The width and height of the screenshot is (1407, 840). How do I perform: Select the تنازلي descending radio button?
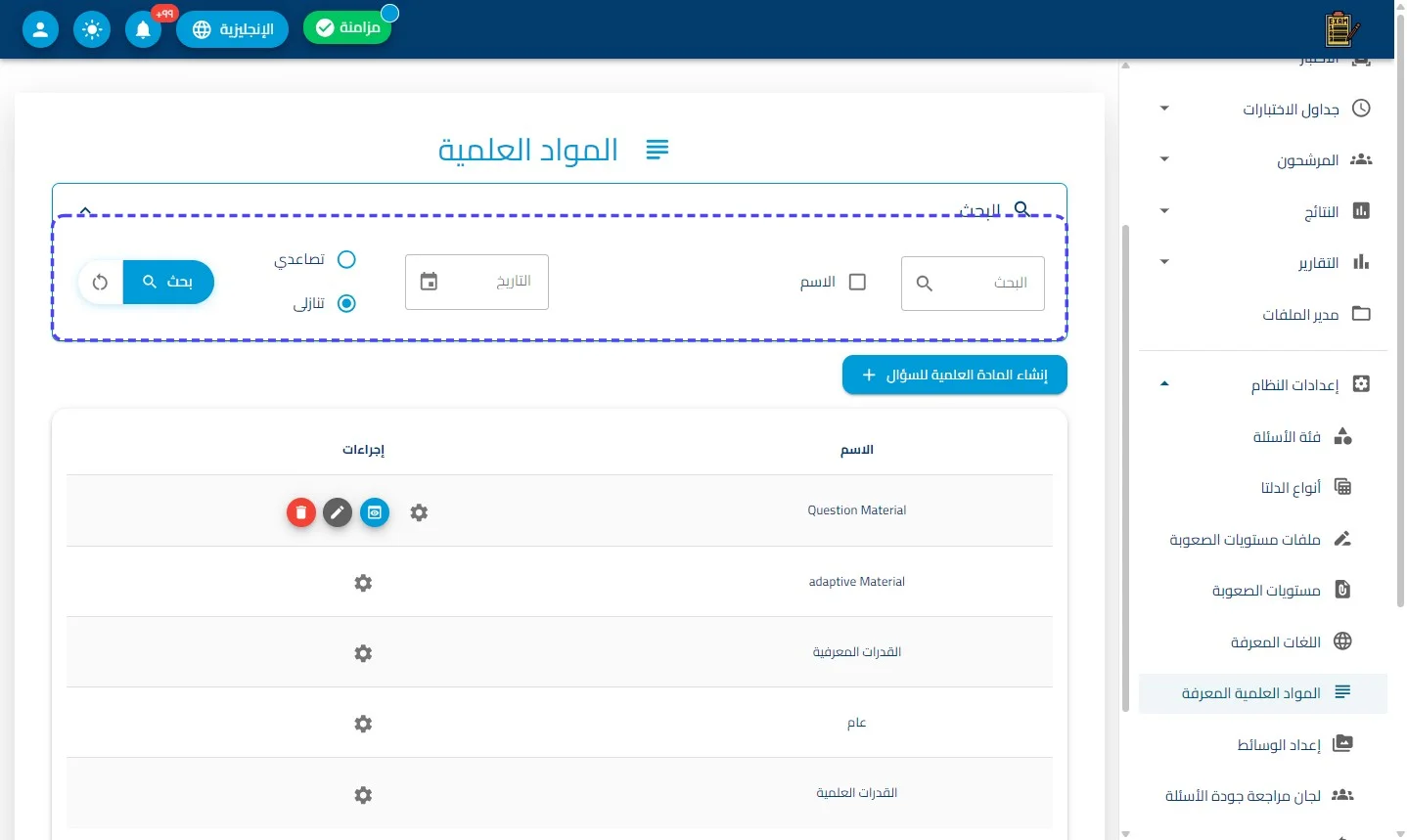346,303
